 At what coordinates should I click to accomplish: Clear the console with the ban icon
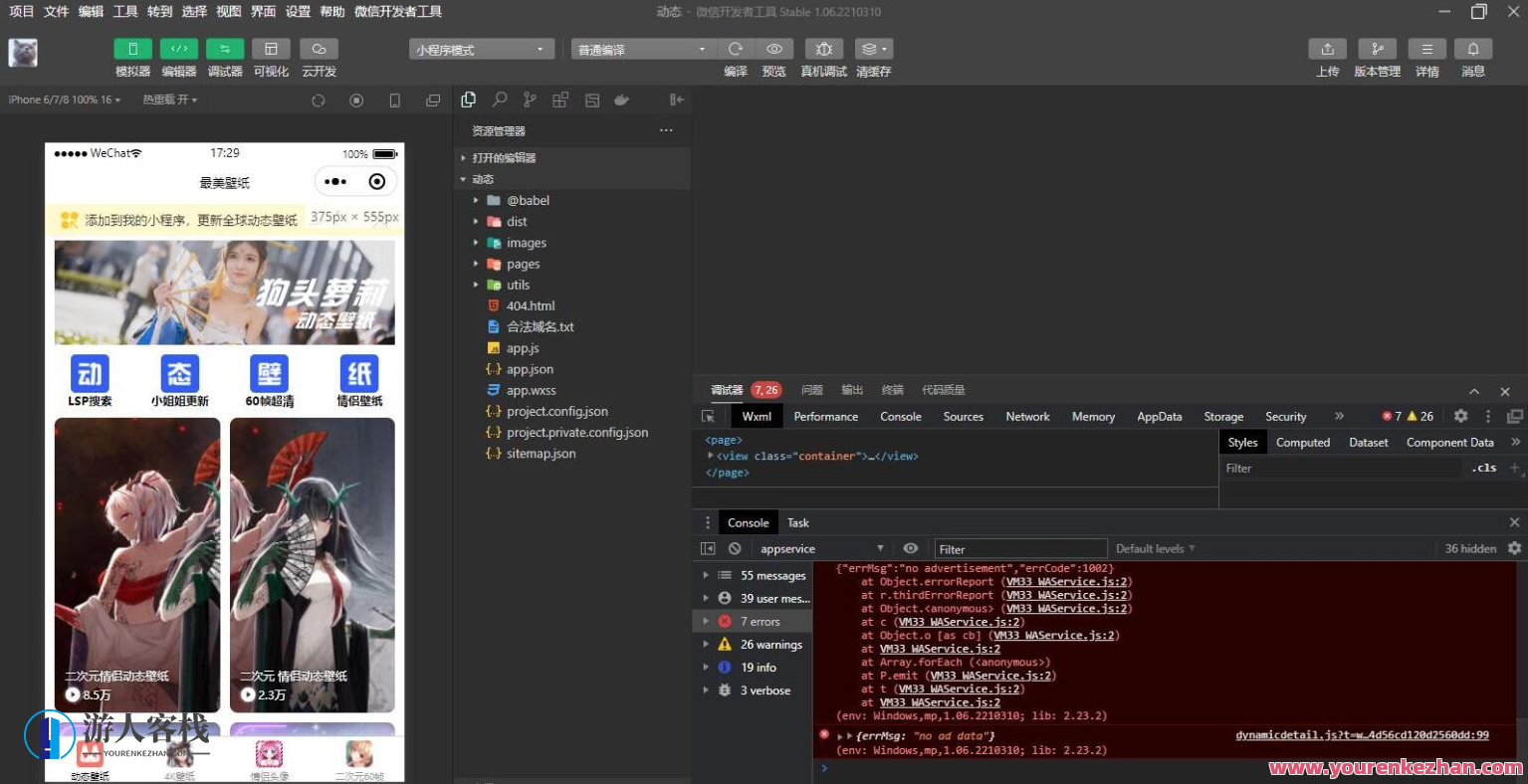(x=735, y=548)
